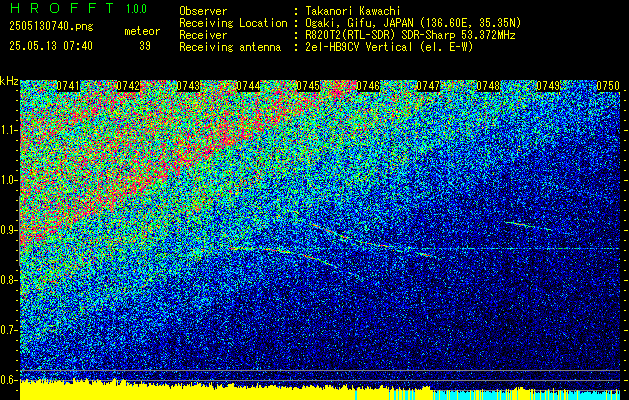Click the 0743 time marker

[189, 86]
